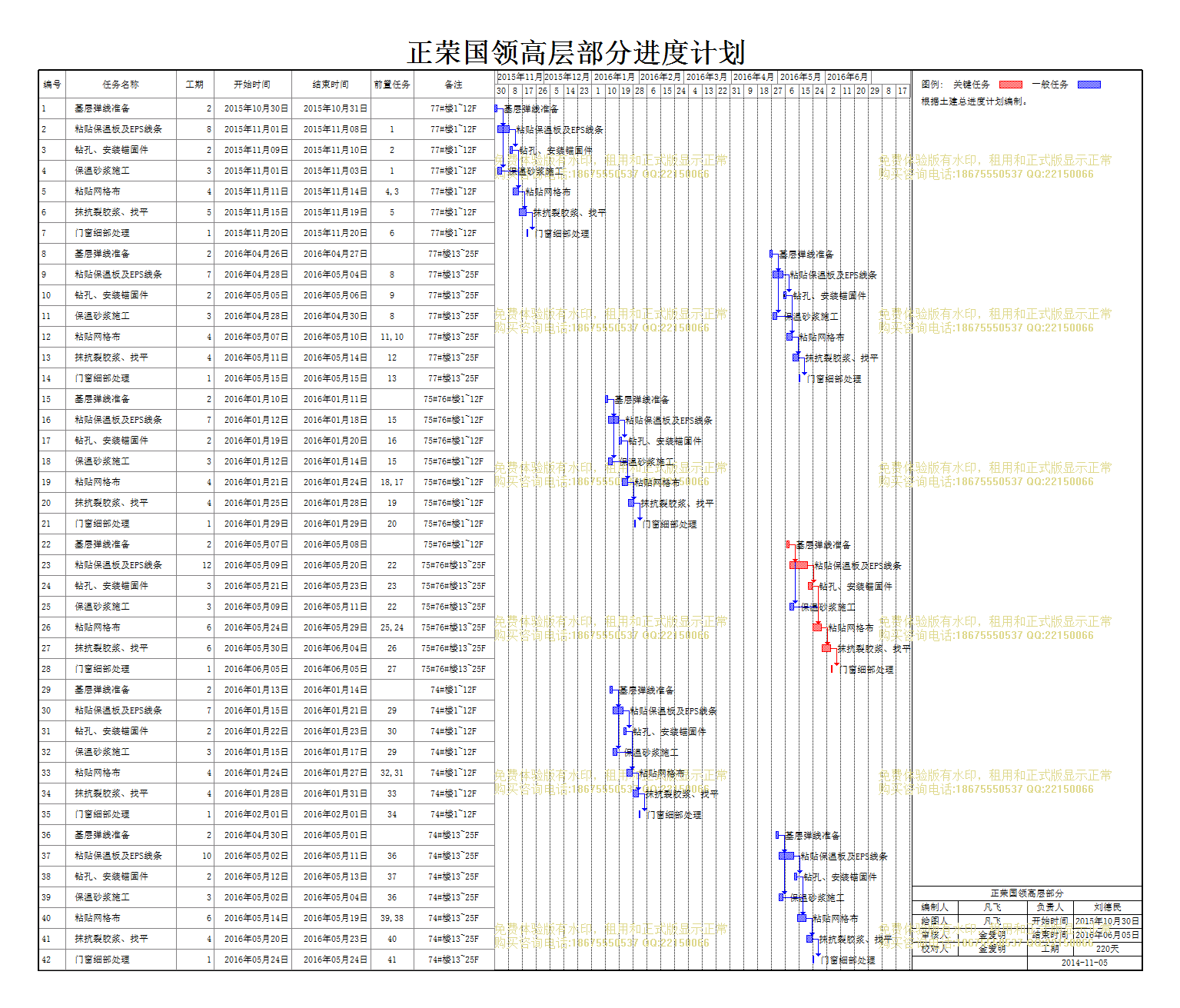This screenshot has width=1180, height=1008.
Task: Select the start date 2016年01月10日 of task 15
Action: 257,399
